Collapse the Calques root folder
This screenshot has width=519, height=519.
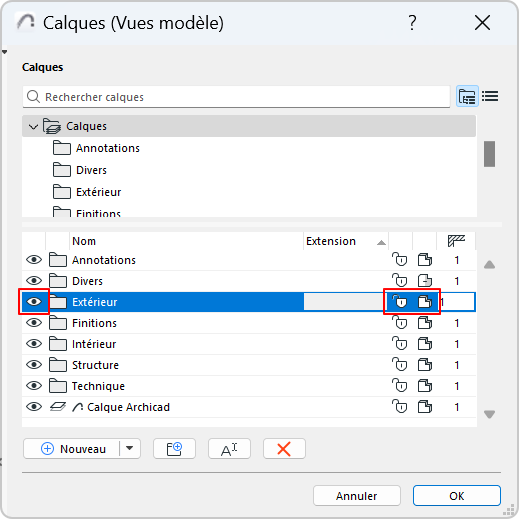[x=33, y=126]
